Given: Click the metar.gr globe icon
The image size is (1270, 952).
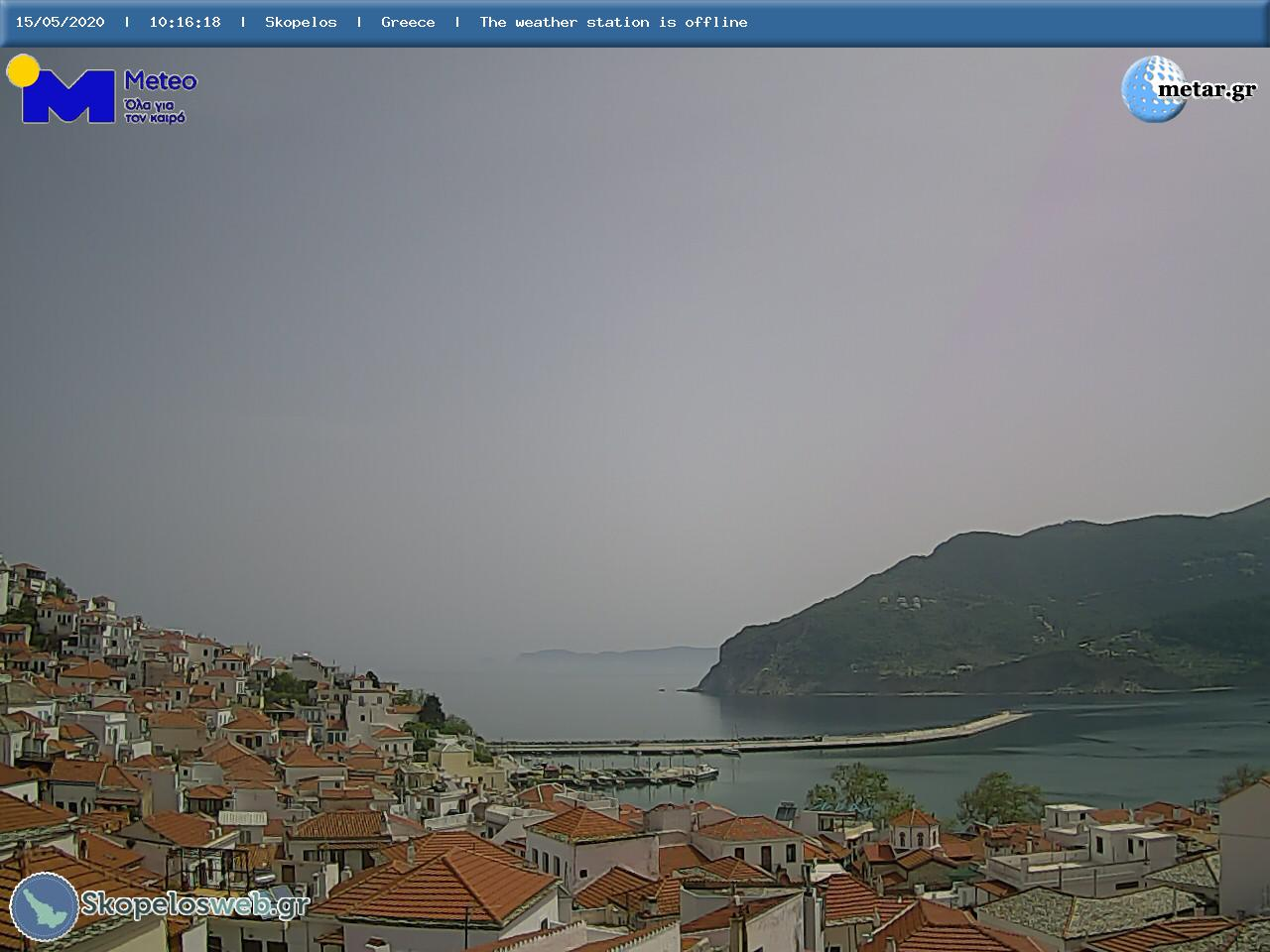Looking at the screenshot, I should pyautogui.click(x=1151, y=89).
